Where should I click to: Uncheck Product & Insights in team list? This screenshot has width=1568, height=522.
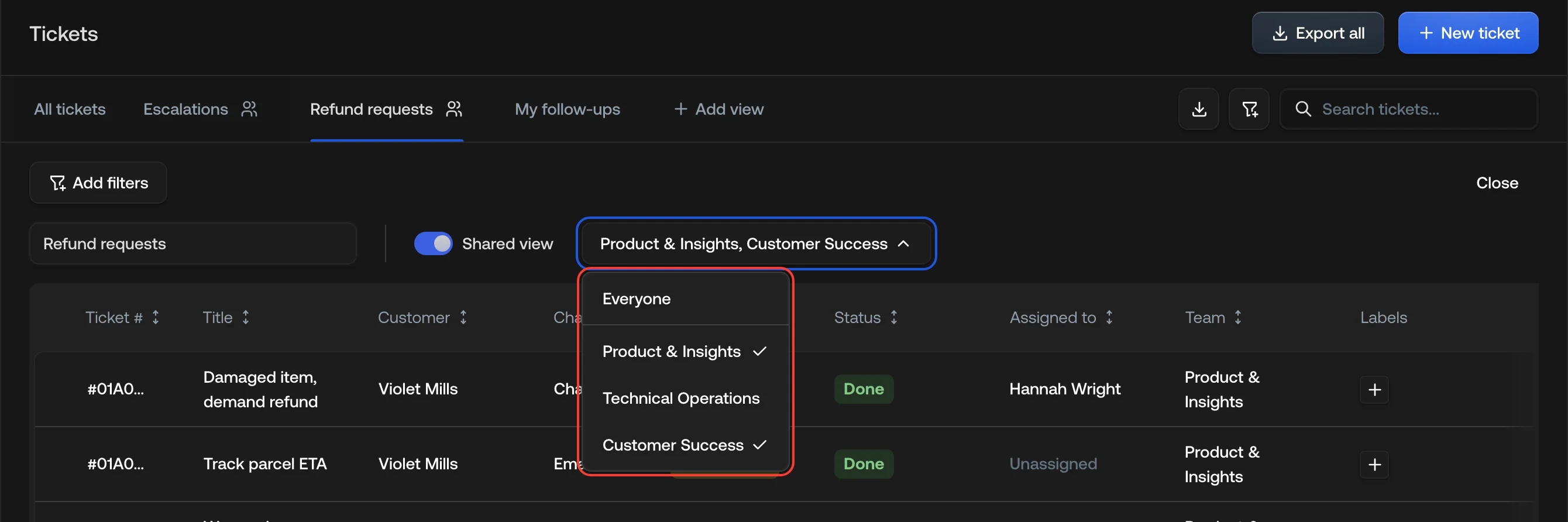(685, 352)
